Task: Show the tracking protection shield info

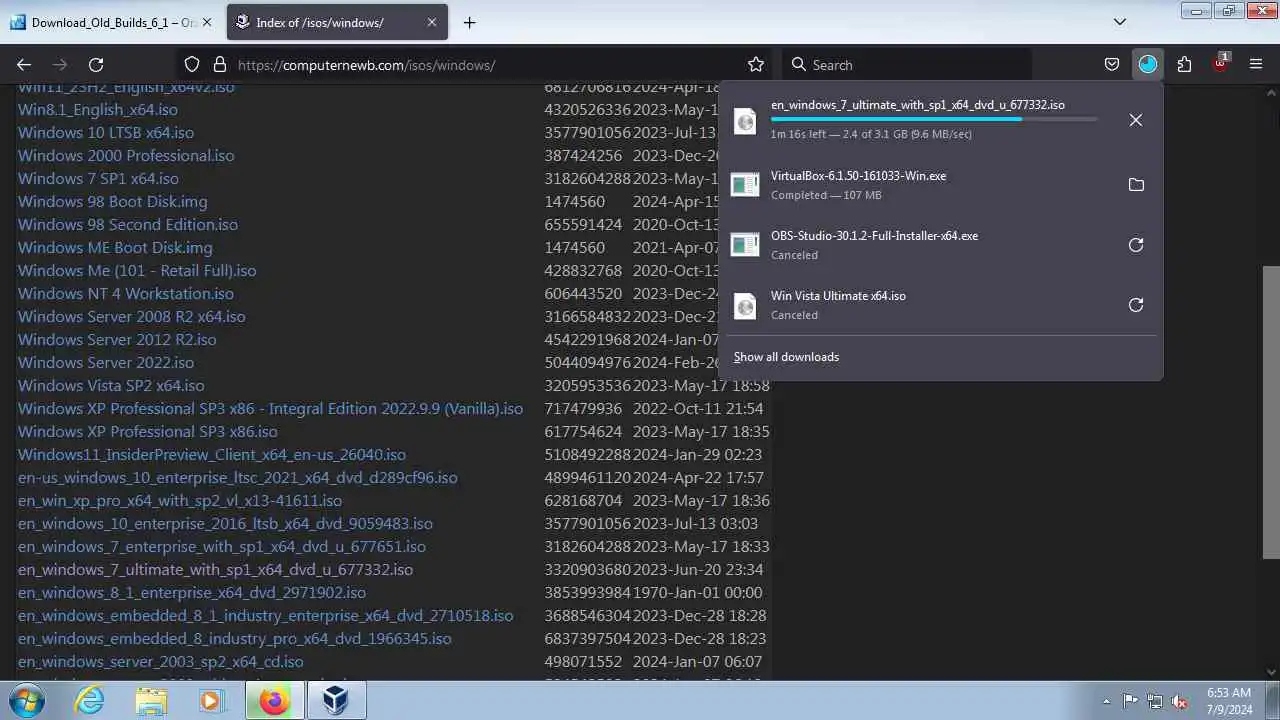Action: (192, 64)
